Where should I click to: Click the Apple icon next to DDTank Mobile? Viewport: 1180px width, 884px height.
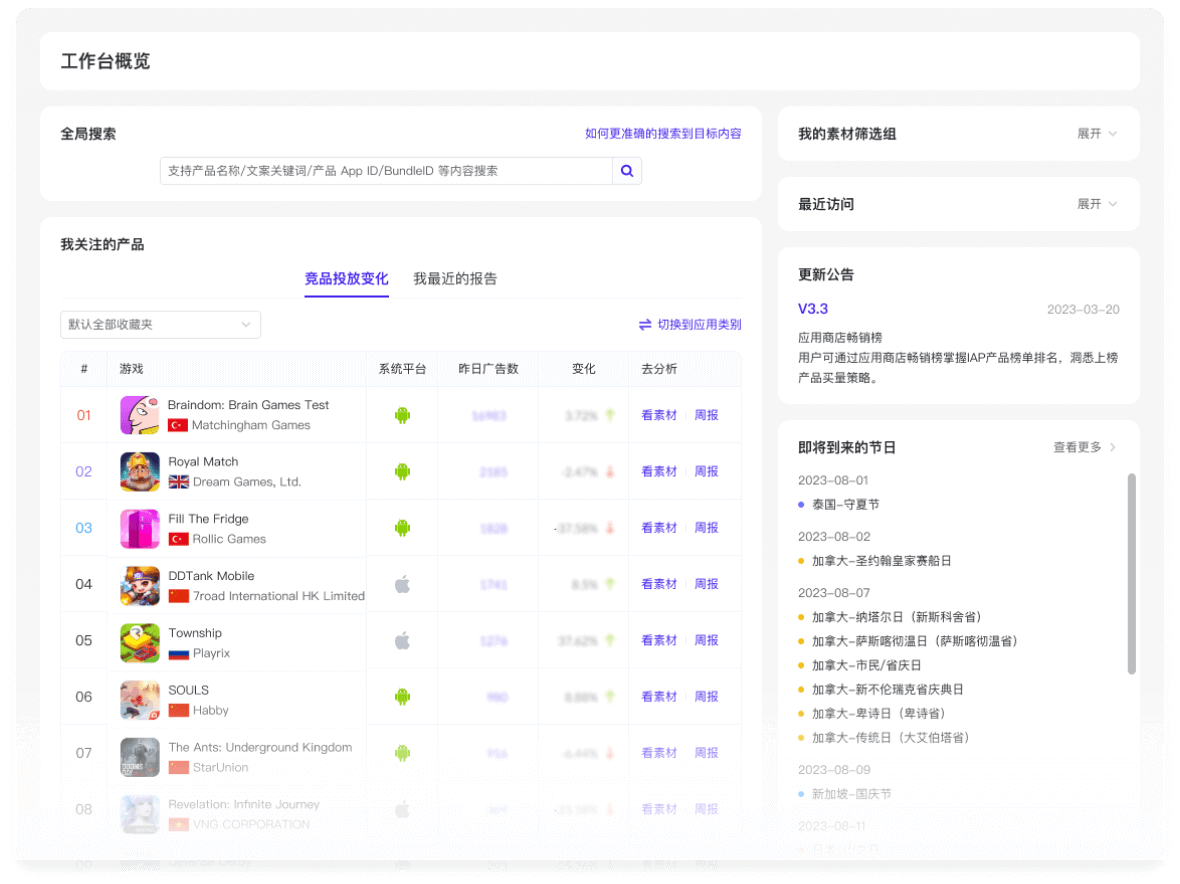[401, 584]
